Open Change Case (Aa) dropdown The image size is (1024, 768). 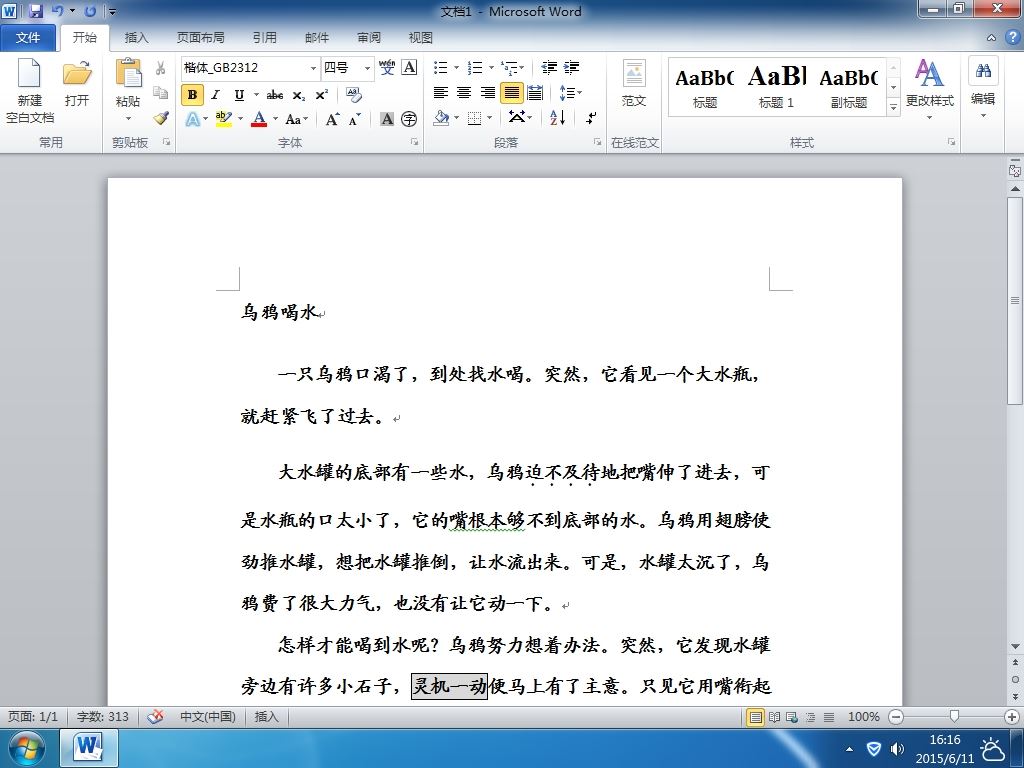[x=296, y=119]
